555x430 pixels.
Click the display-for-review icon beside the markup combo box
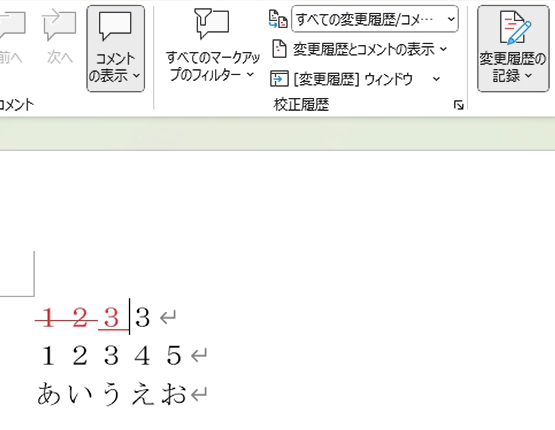pyautogui.click(x=278, y=19)
